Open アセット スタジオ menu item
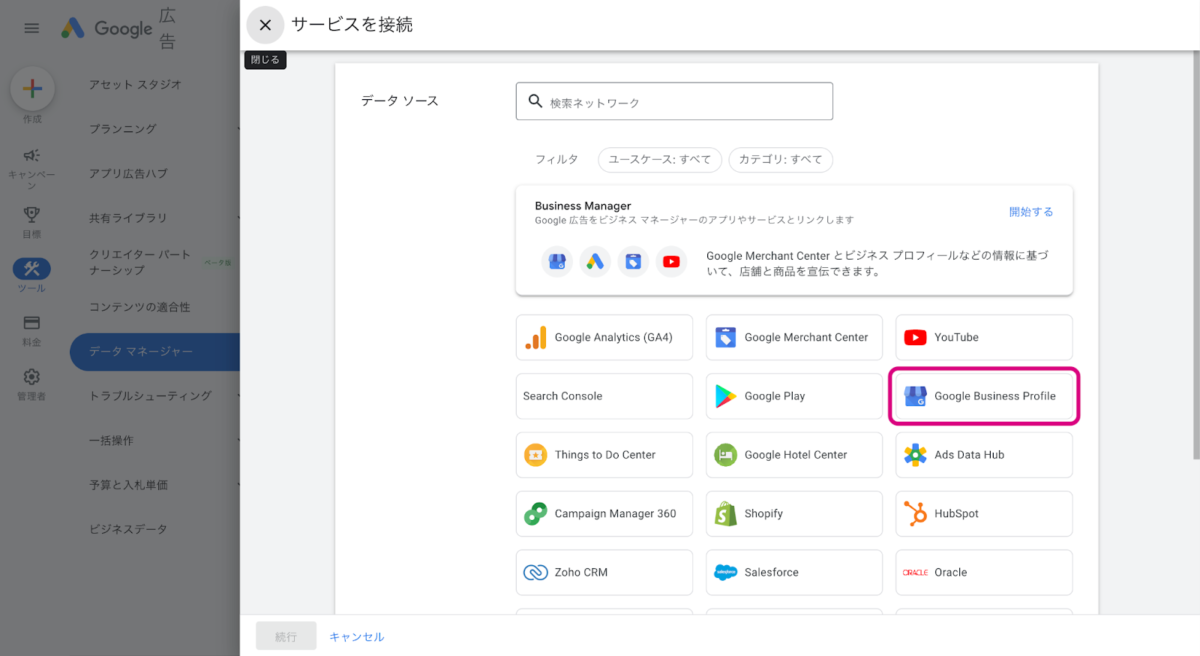This screenshot has width=1200, height=656. point(135,85)
